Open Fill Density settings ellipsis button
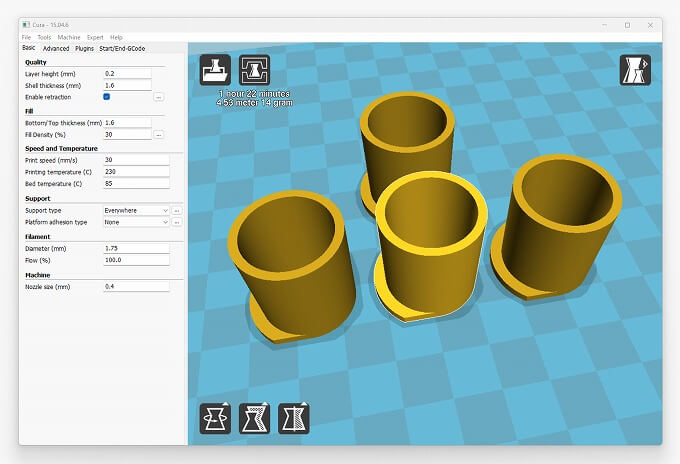 (158, 134)
